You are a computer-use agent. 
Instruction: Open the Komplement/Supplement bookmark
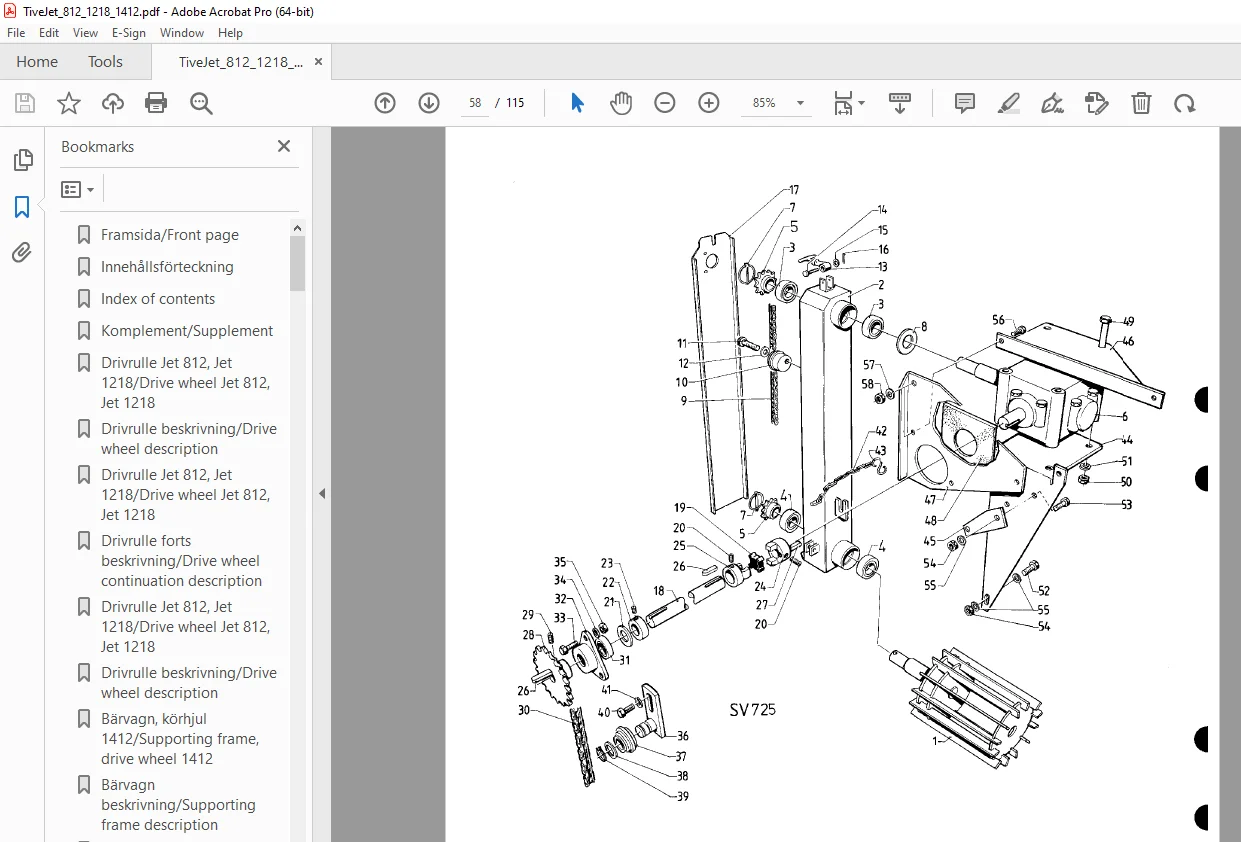click(187, 331)
